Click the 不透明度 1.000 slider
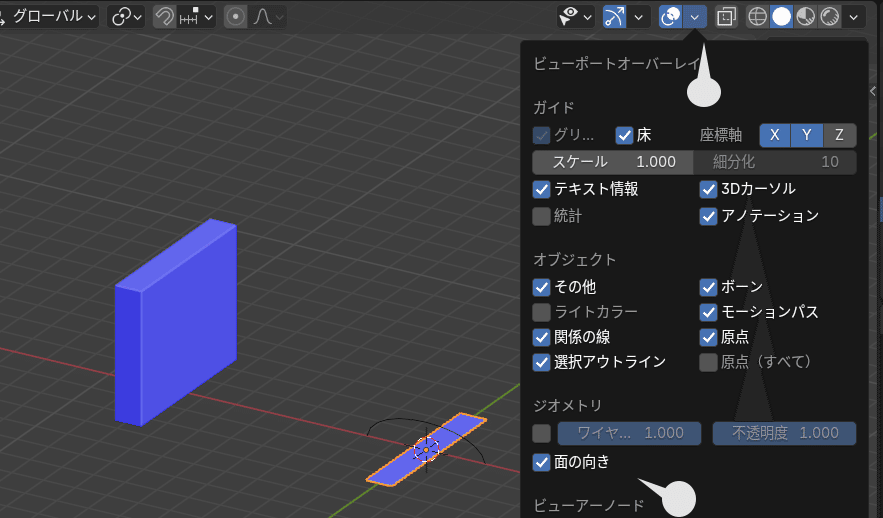This screenshot has width=883, height=518. click(784, 434)
